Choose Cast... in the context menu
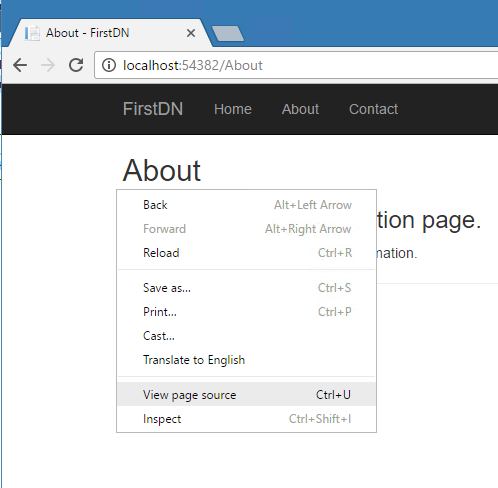 pos(247,336)
